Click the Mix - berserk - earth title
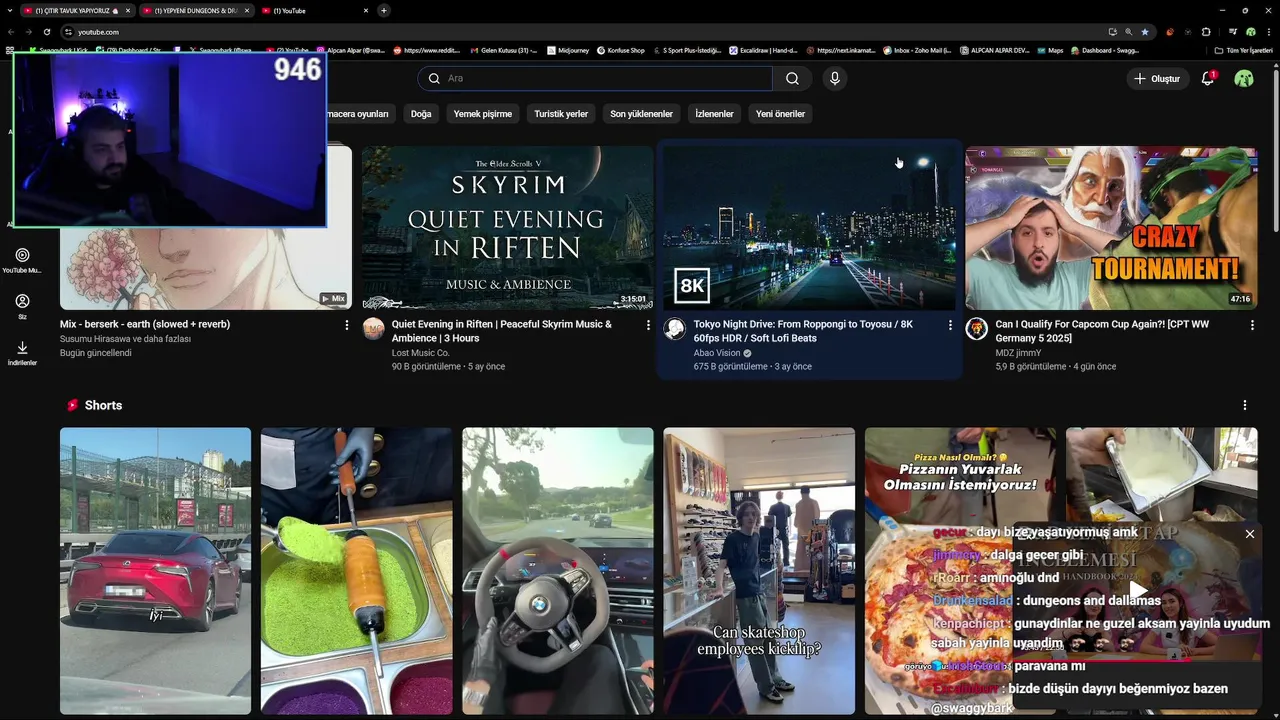Image resolution: width=1280 pixels, height=720 pixels. [145, 324]
